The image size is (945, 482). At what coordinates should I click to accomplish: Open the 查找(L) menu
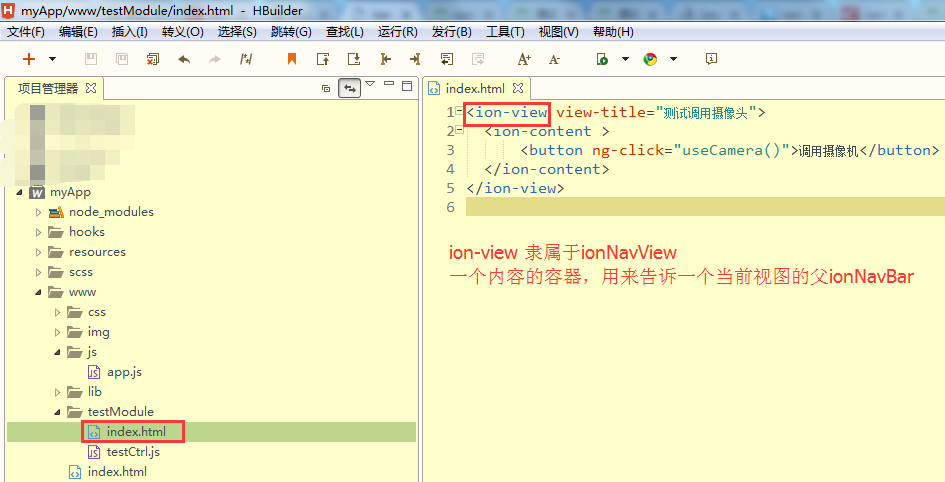[345, 32]
